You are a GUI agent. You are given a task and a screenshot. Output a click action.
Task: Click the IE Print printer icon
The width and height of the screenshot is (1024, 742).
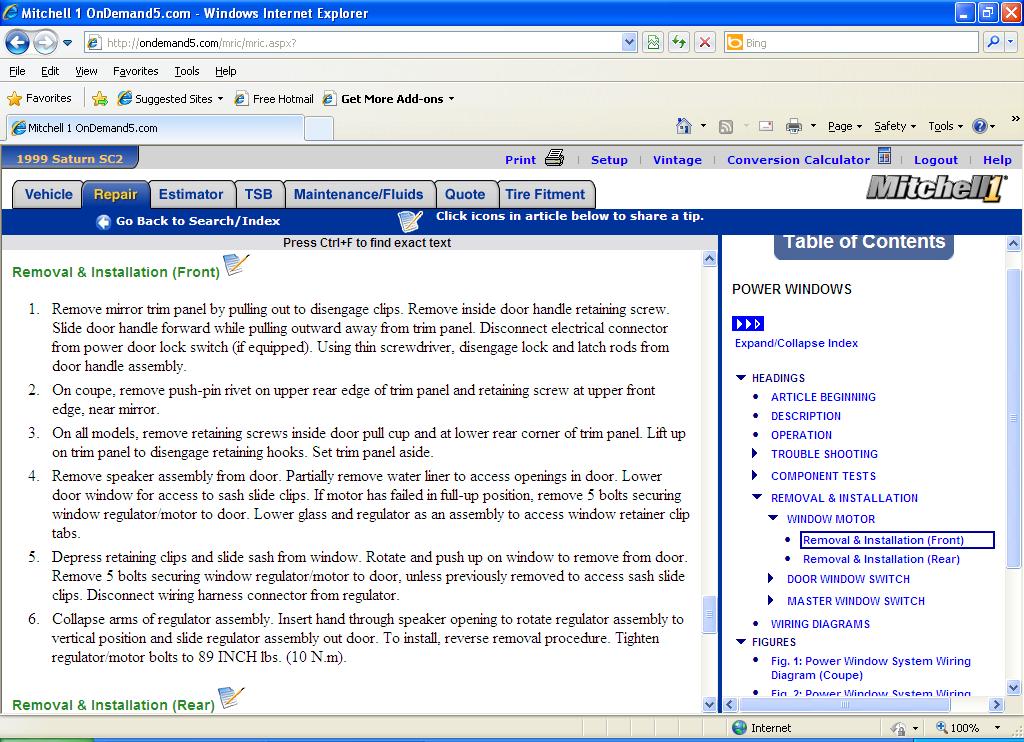[x=793, y=126]
